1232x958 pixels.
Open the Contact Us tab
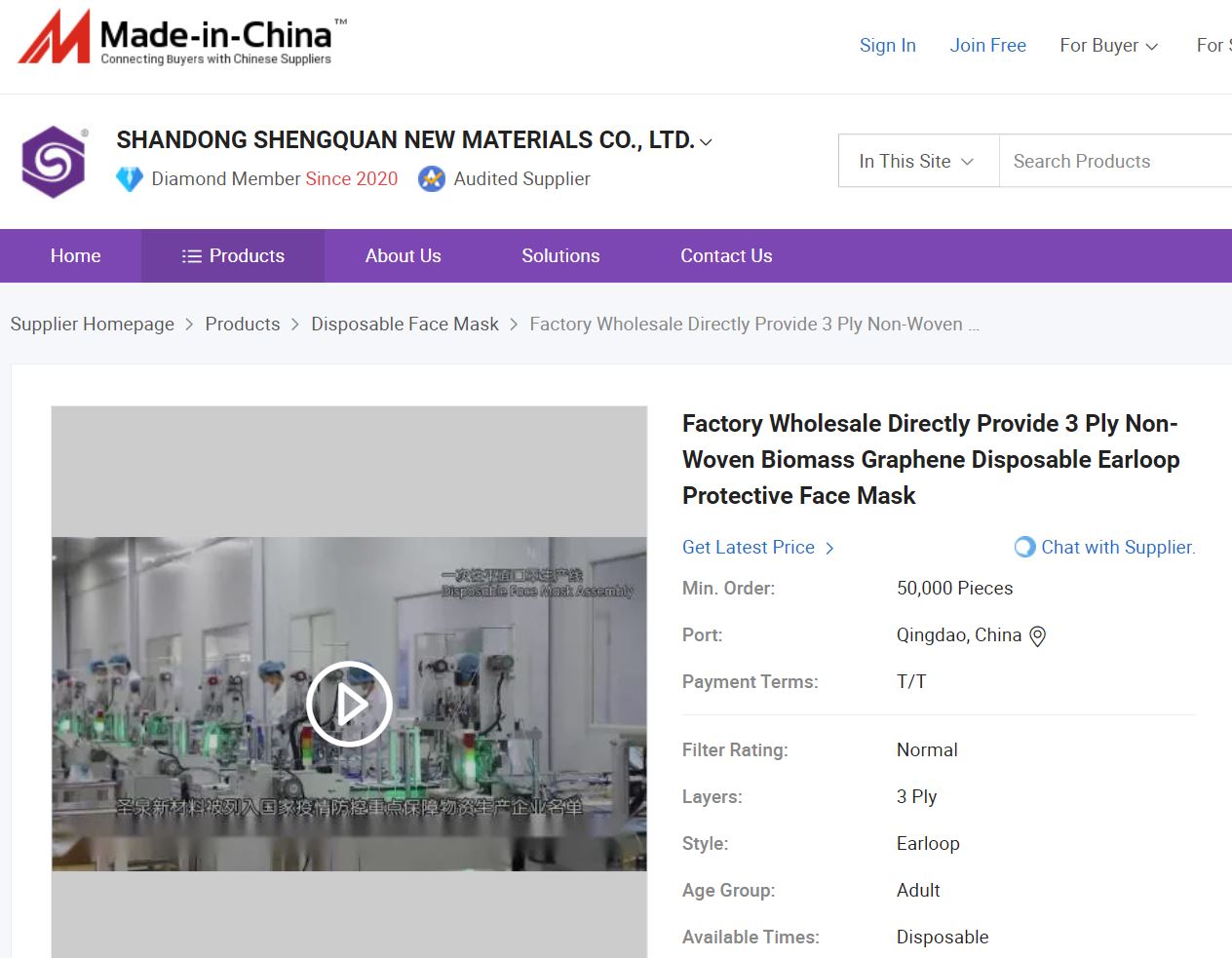(x=726, y=255)
